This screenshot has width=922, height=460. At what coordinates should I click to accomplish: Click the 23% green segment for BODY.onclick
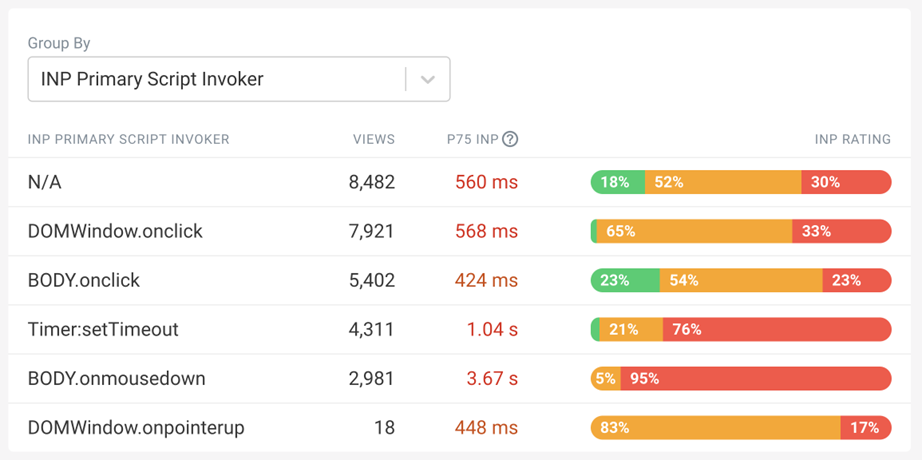click(625, 280)
